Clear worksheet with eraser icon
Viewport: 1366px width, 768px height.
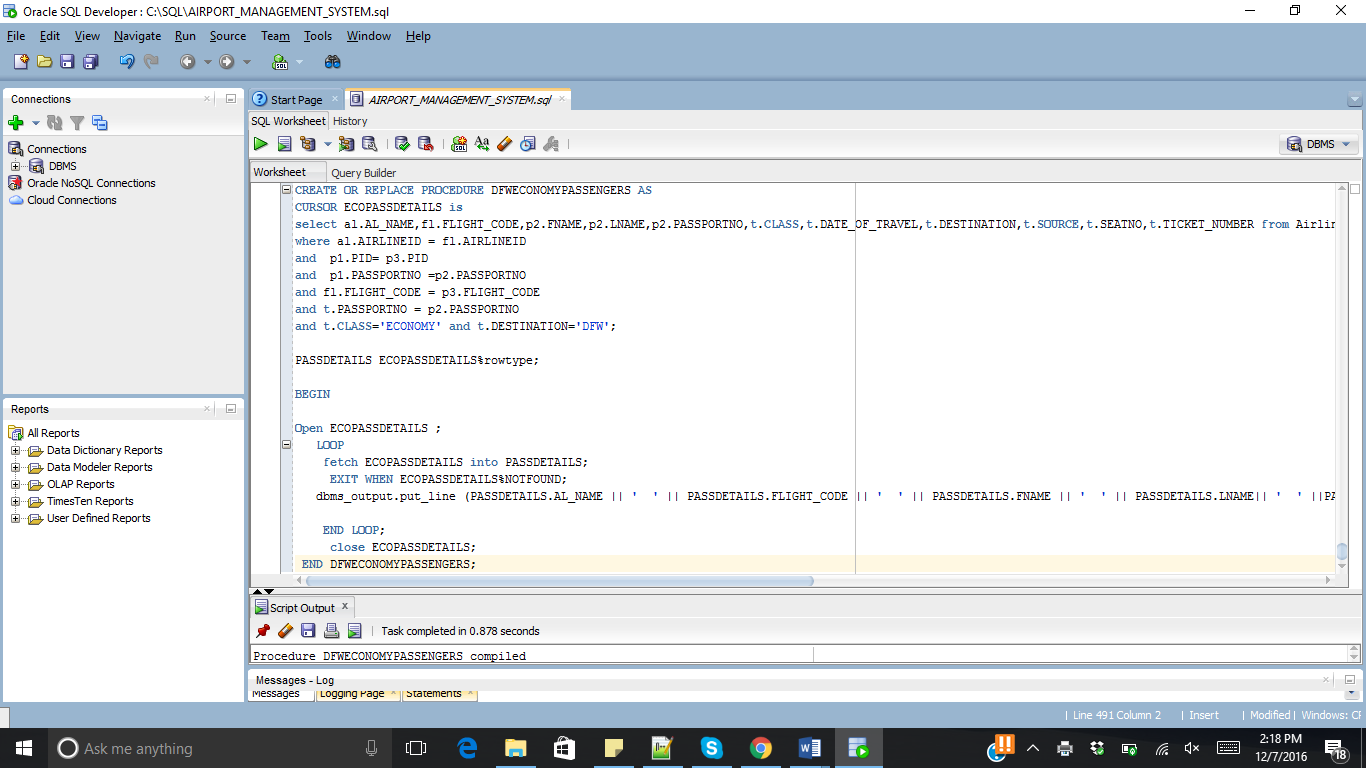[x=504, y=144]
